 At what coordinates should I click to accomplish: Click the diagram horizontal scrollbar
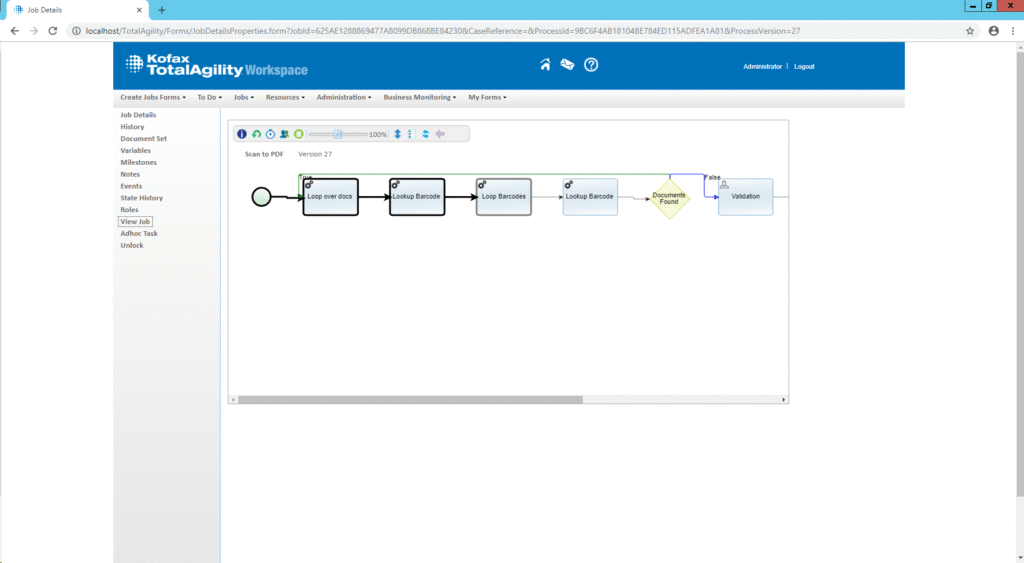coord(410,399)
